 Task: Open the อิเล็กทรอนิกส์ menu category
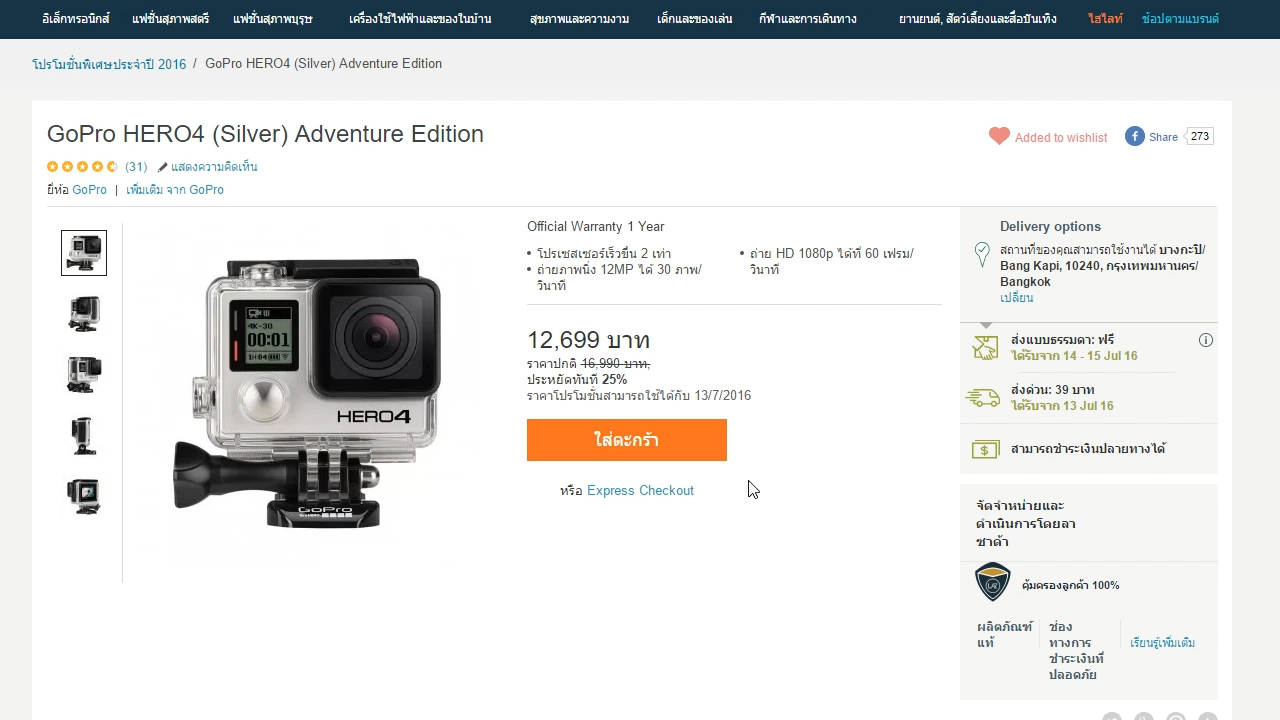[76, 19]
